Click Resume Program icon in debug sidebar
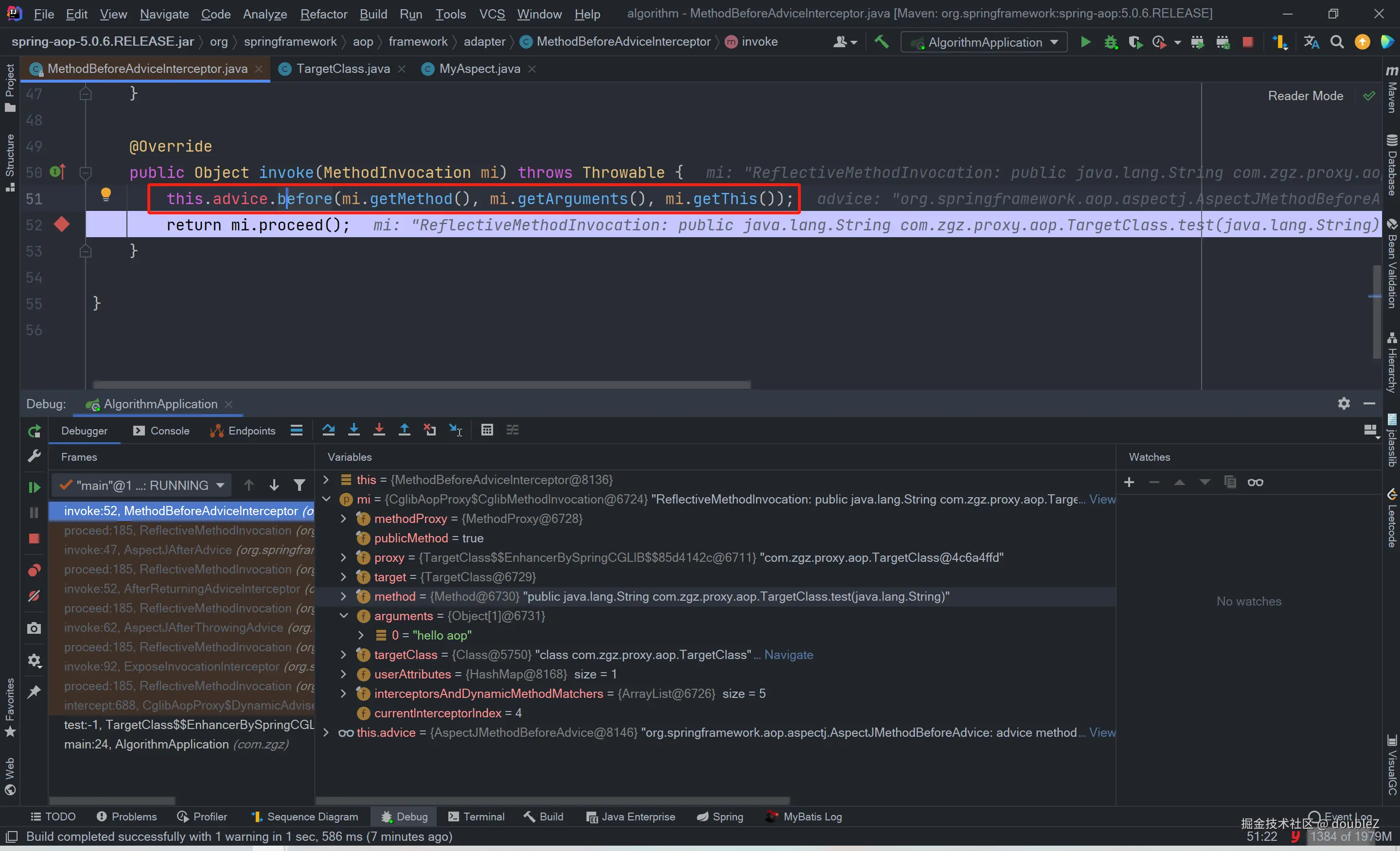The width and height of the screenshot is (1400, 851). (34, 487)
